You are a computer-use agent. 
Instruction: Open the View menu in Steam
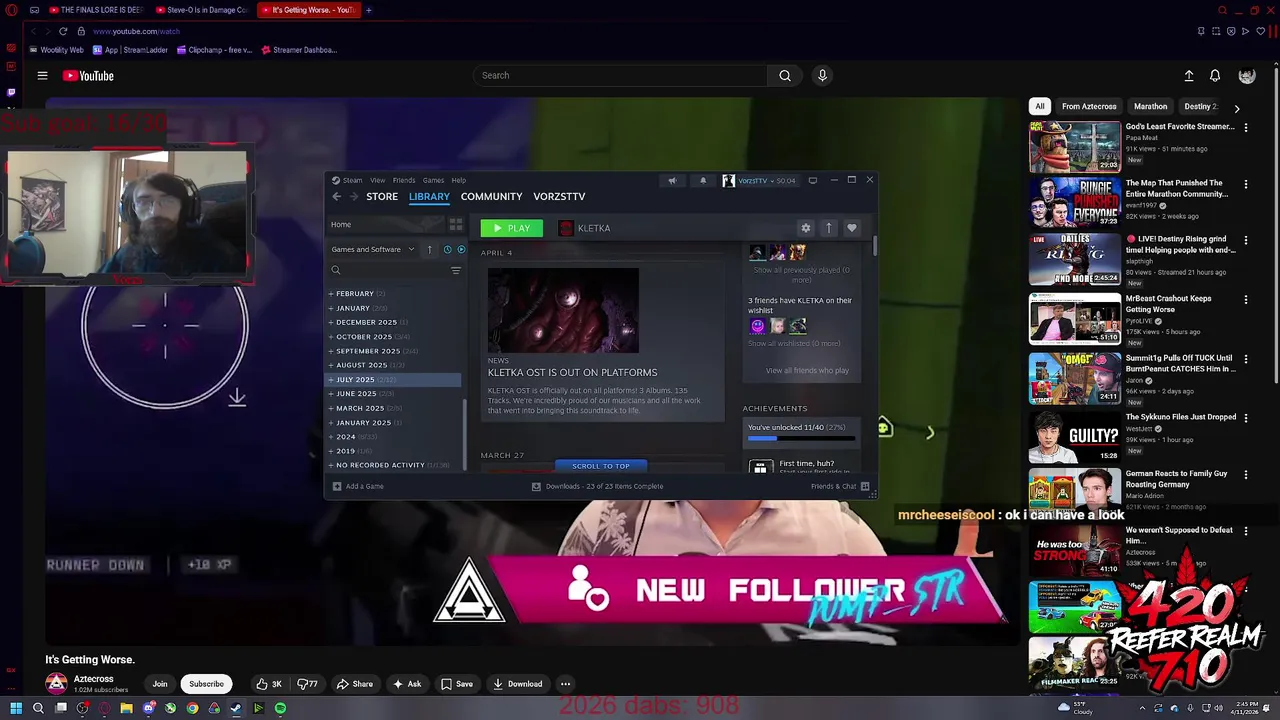tap(378, 181)
